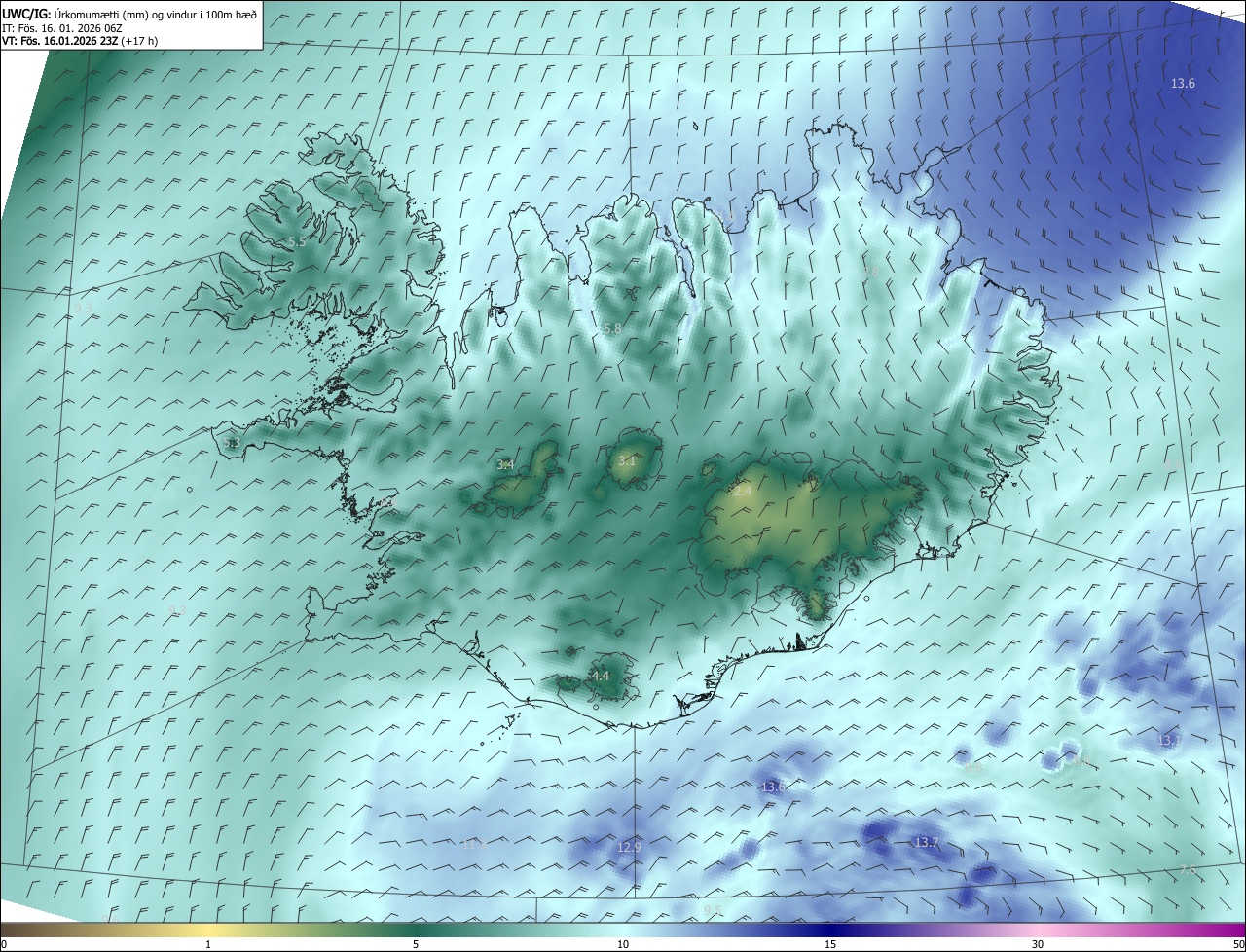Viewport: 1246px width, 952px height.
Task: Click the 5.8 value in northern Iceland
Action: [612, 330]
